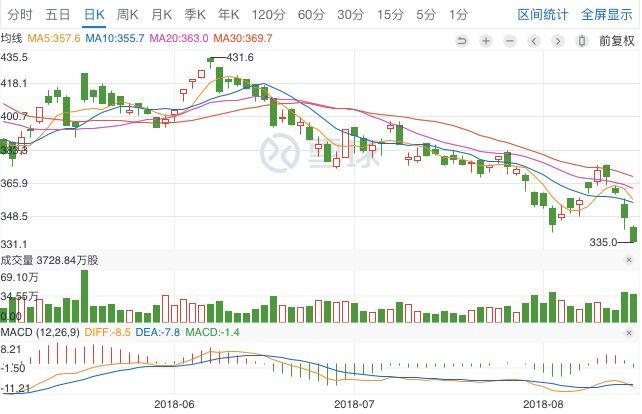Screen dimensions: 642x414
Task: Click the 335.0 low price marker
Action: coord(603,242)
